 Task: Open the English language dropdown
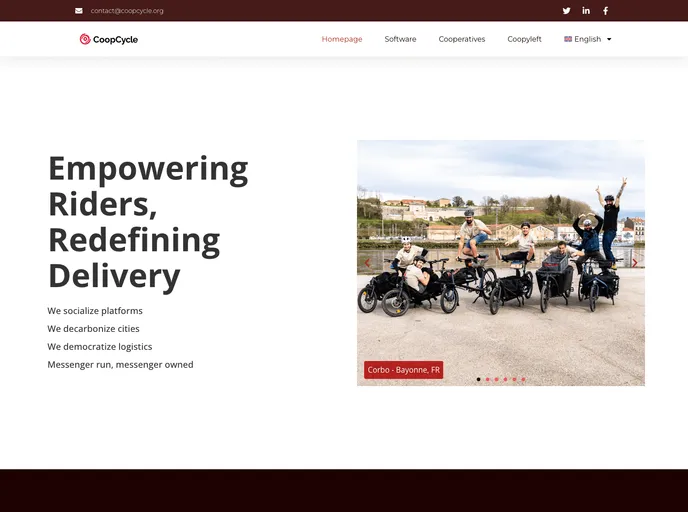coord(588,39)
